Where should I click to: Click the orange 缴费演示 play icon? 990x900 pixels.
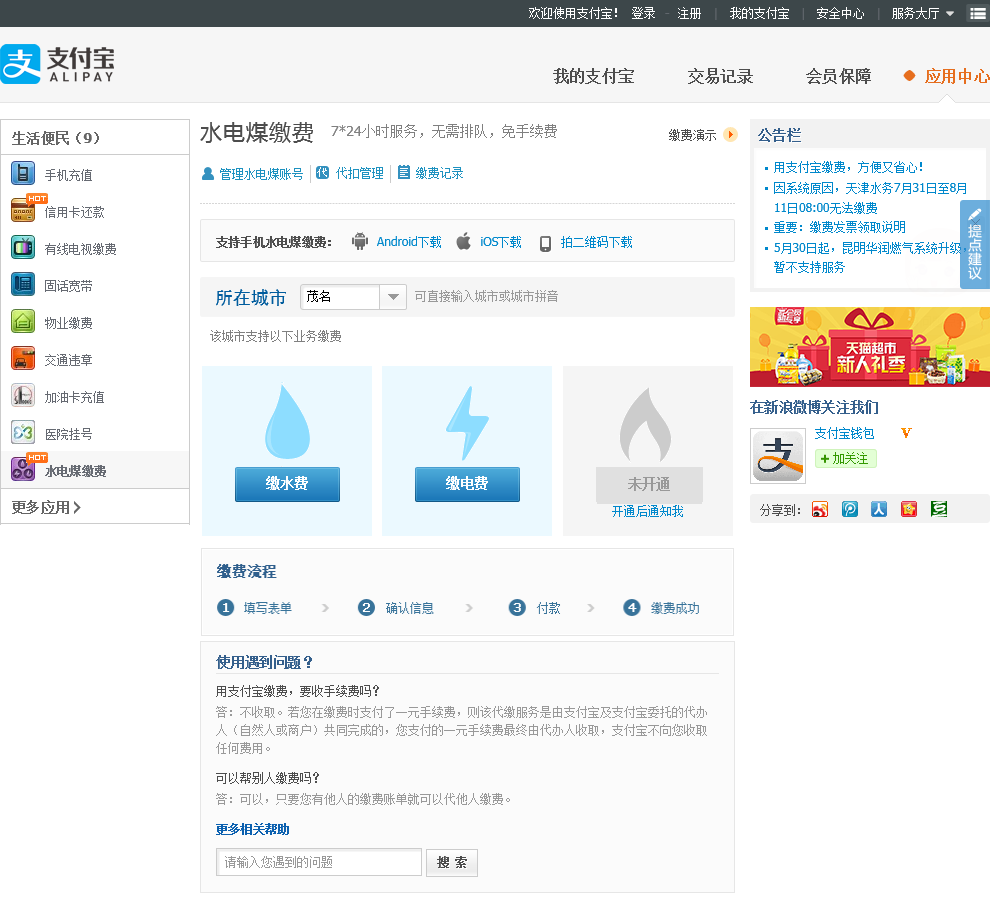(731, 135)
